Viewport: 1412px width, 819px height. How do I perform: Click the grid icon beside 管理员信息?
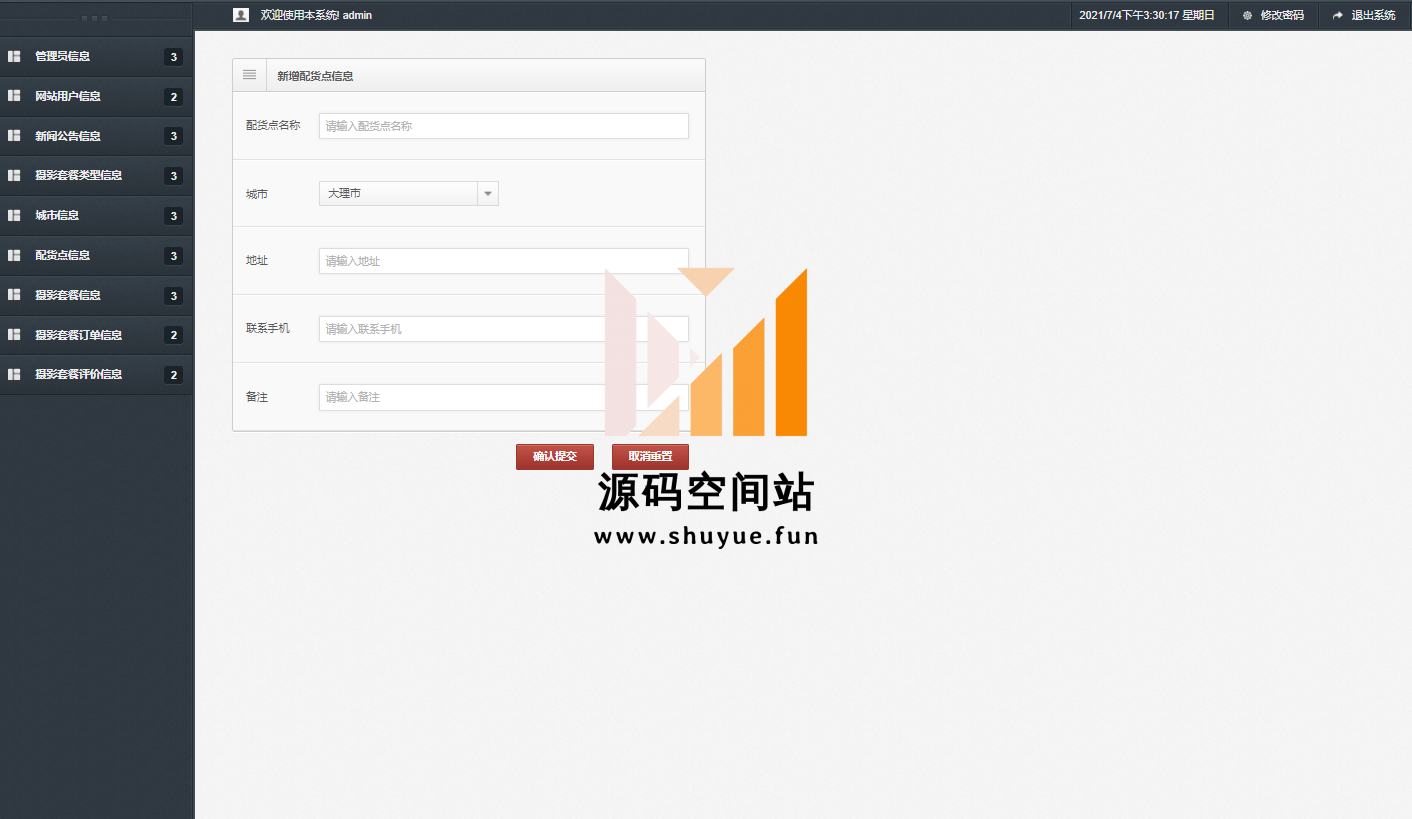pyautogui.click(x=14, y=56)
